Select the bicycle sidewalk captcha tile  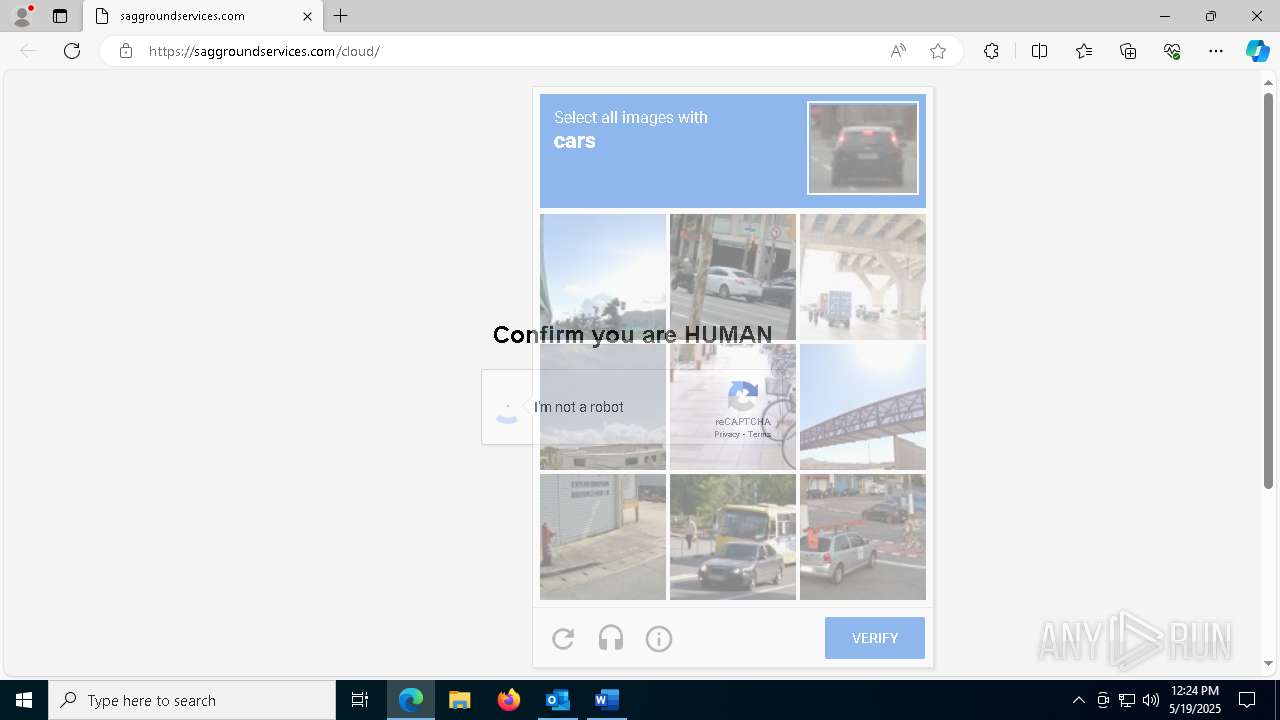[x=733, y=407]
